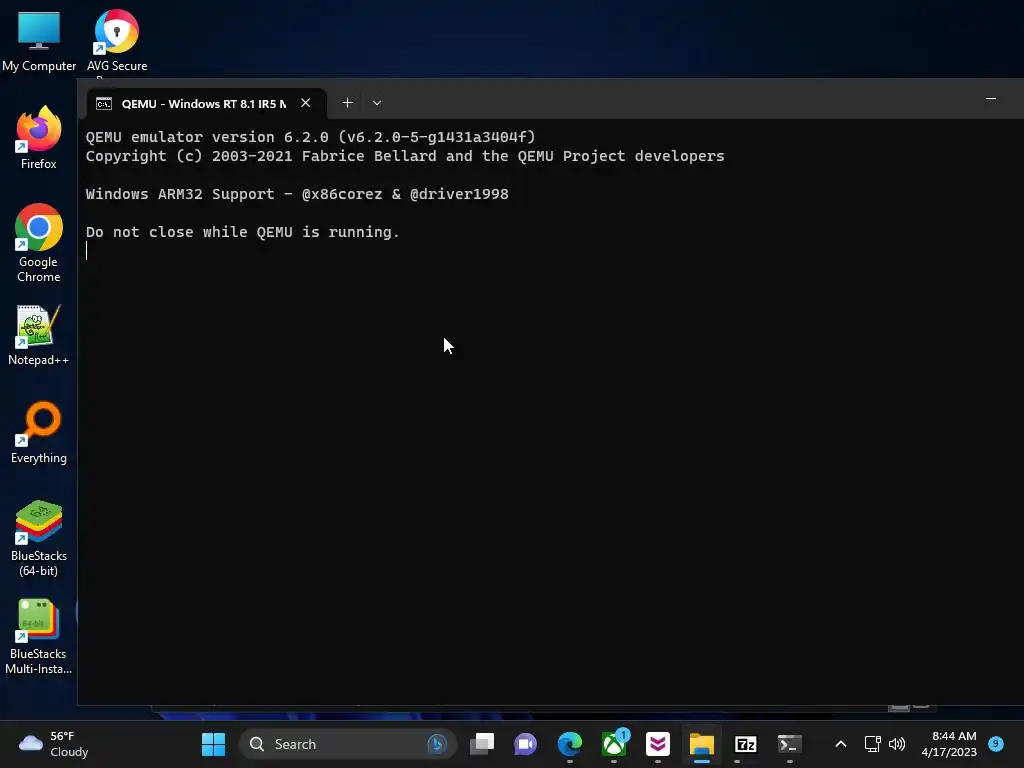
Task: Launch Google Chrome desktop shortcut
Action: tap(39, 243)
